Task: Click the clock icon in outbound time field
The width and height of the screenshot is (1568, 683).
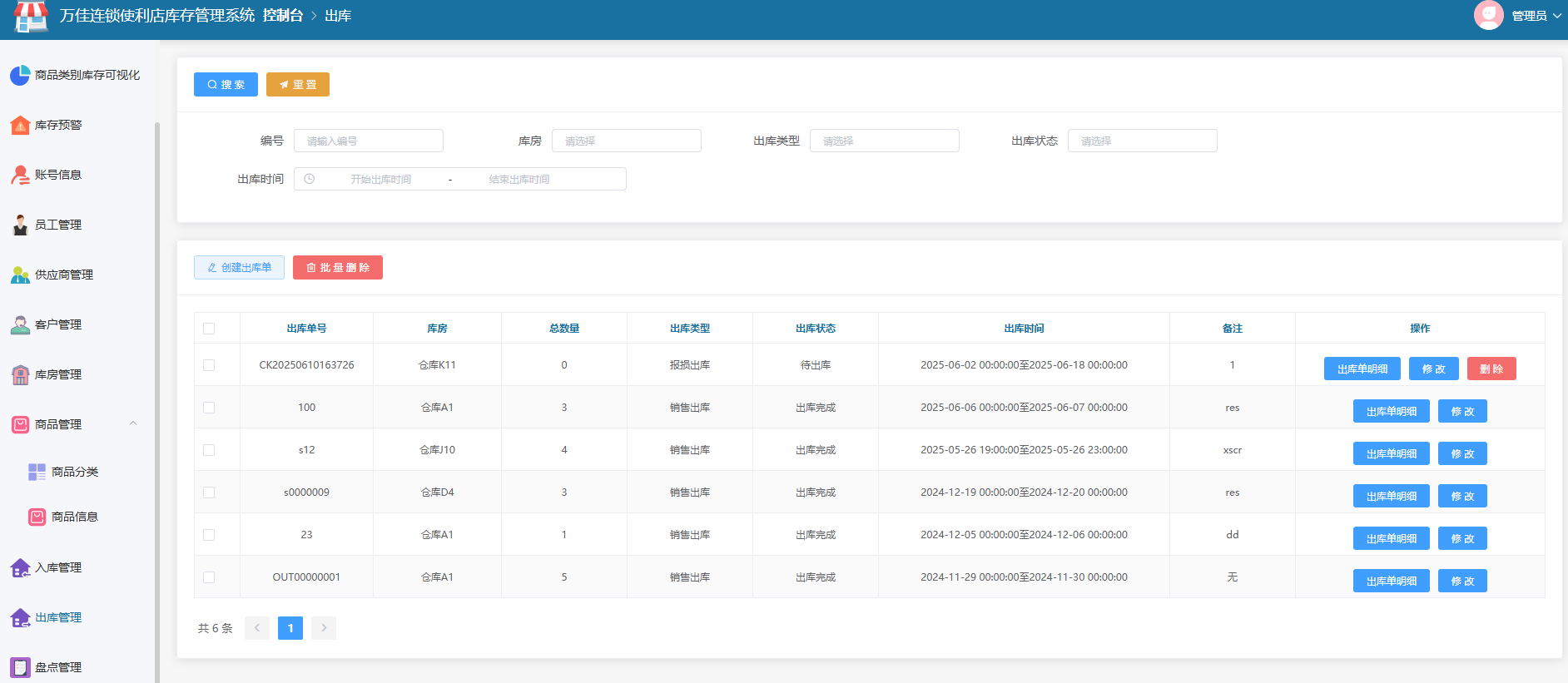Action: click(309, 179)
